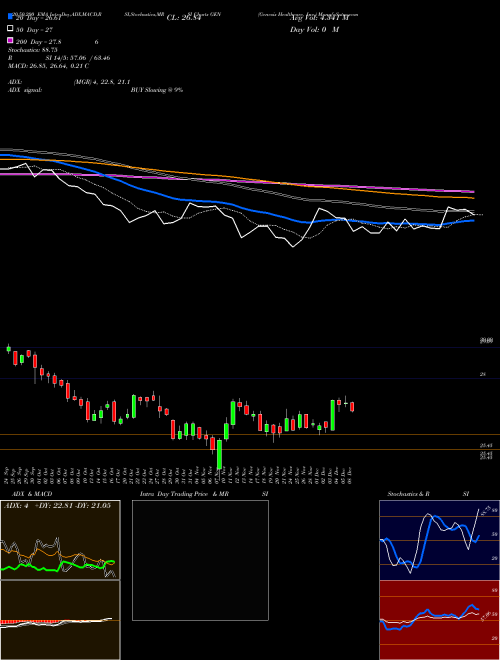Click the 'Stochastics & R' panel title
Image resolution: width=500 pixels, height=660 pixels.
[x=408, y=494]
